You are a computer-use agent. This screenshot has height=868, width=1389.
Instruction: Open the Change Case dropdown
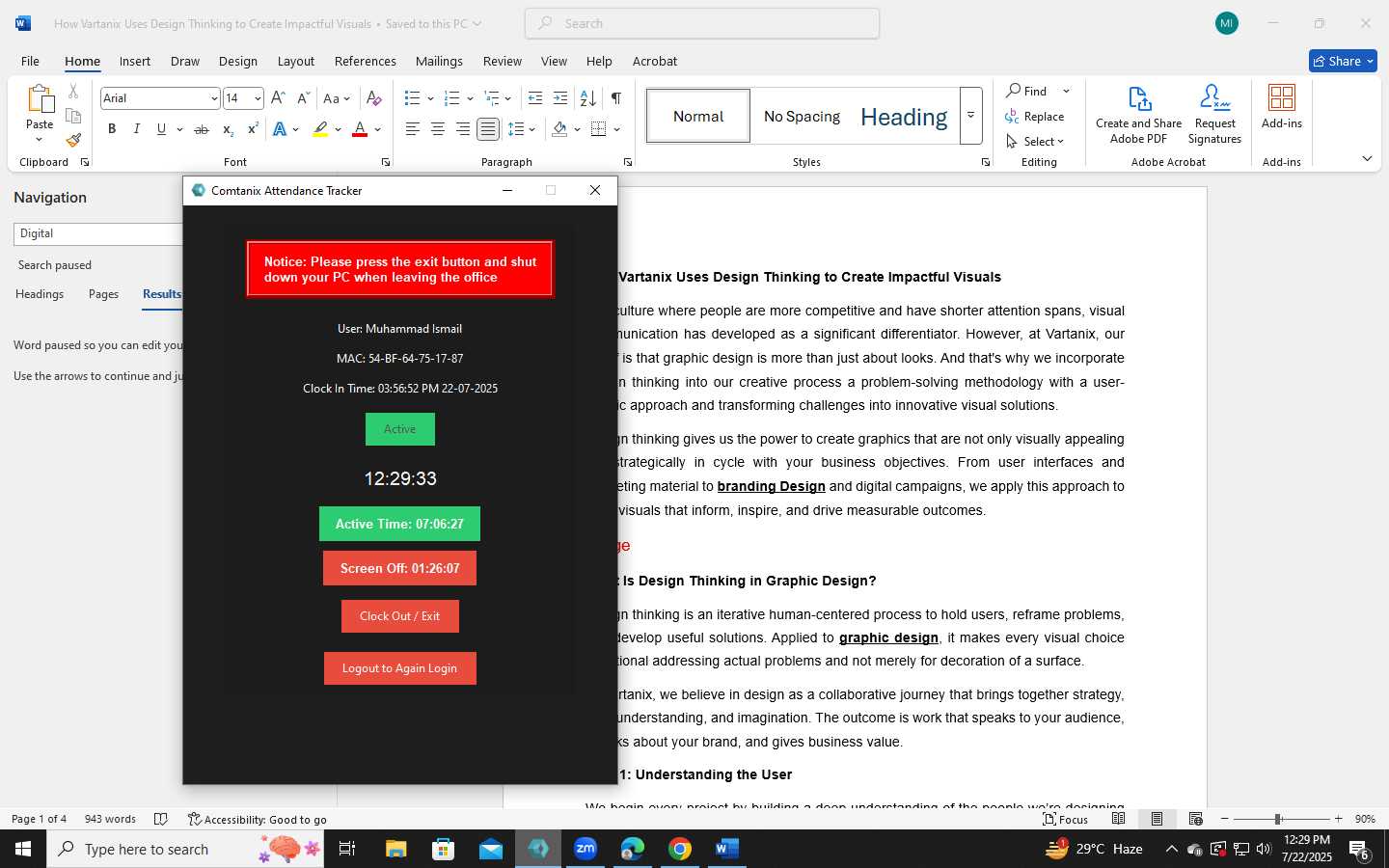pos(337,98)
